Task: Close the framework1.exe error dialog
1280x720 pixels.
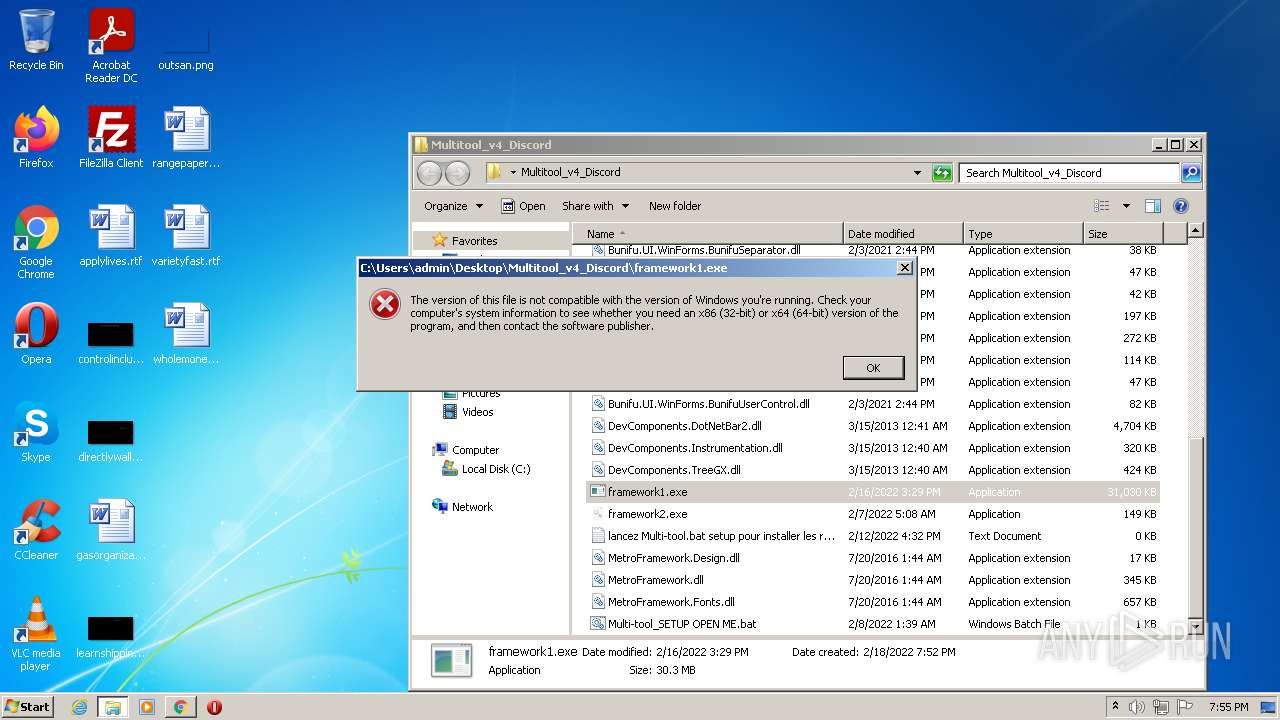Action: click(905, 268)
